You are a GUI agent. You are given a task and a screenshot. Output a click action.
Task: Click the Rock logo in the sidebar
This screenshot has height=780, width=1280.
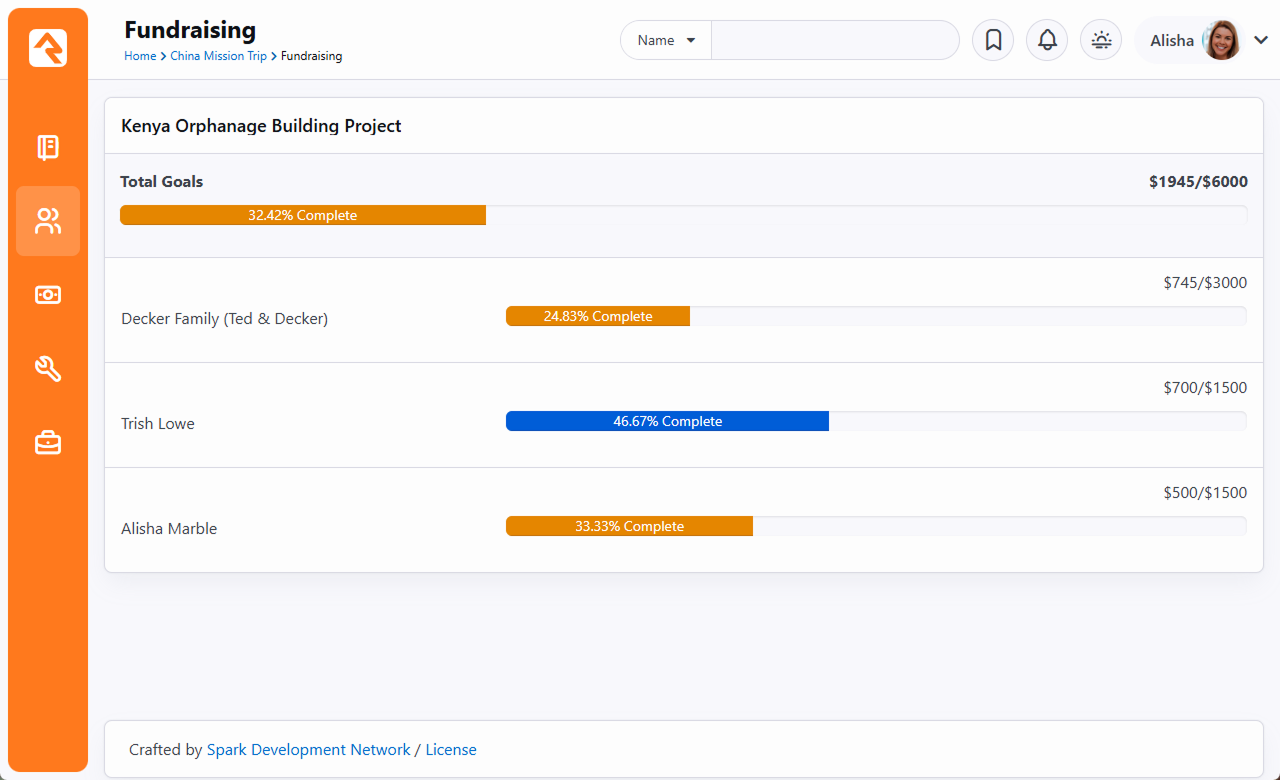[x=48, y=48]
